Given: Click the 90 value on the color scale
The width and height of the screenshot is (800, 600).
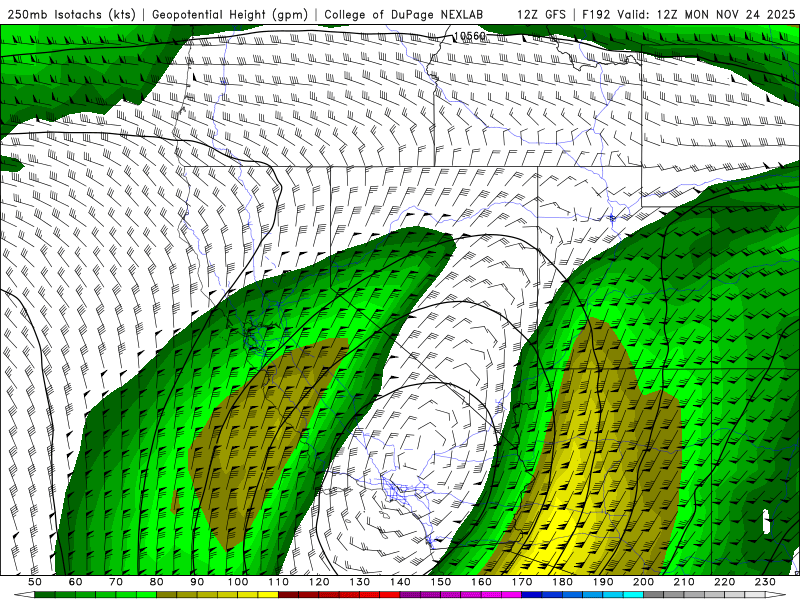Looking at the screenshot, I should coord(197,582).
